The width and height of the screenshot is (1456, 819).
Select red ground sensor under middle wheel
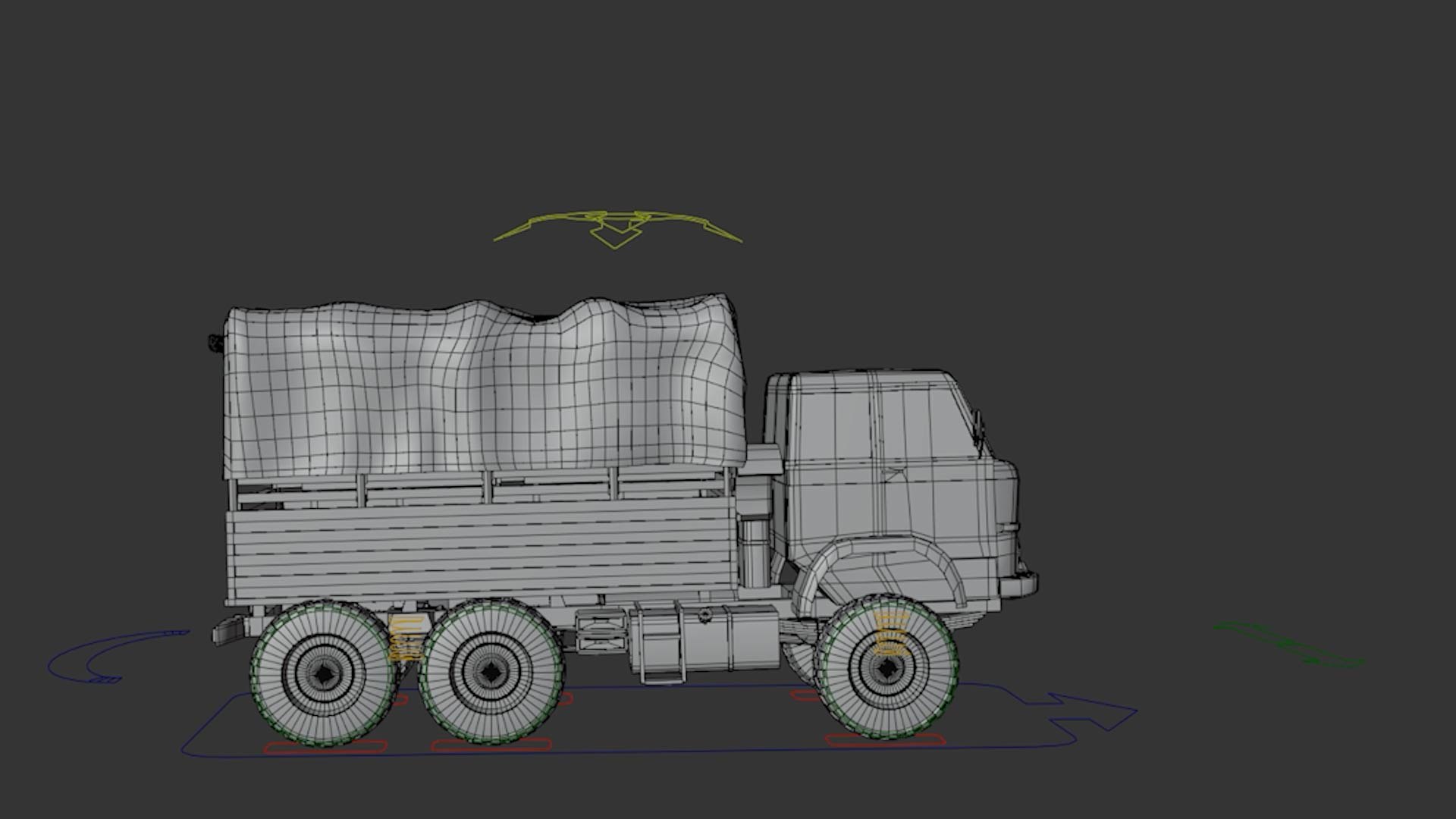pyautogui.click(x=491, y=745)
